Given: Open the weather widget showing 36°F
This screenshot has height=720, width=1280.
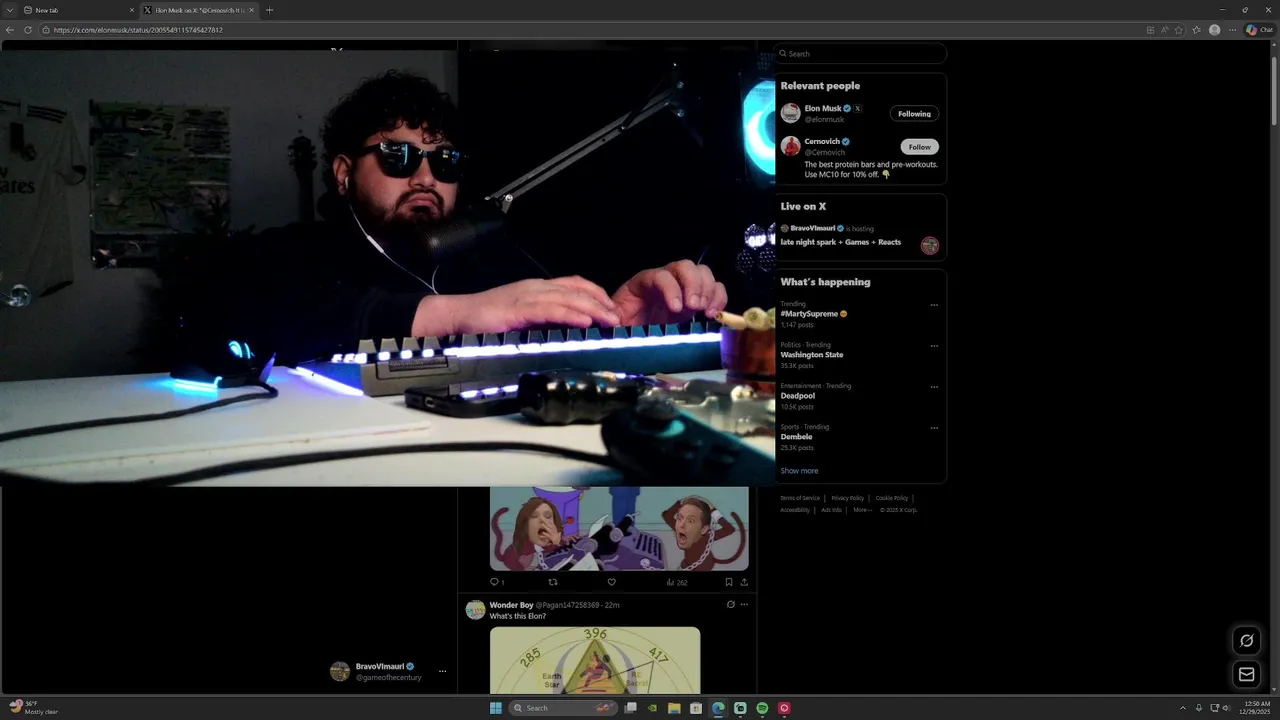Looking at the screenshot, I should [34, 708].
